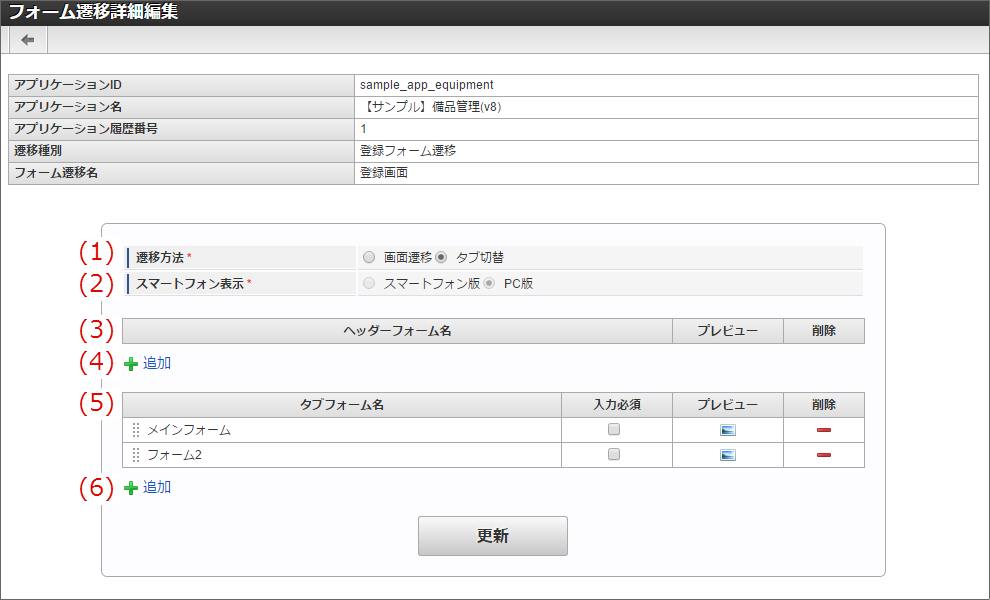Delete the フォーム2 row
The height and width of the screenshot is (600, 990).
[x=823, y=455]
